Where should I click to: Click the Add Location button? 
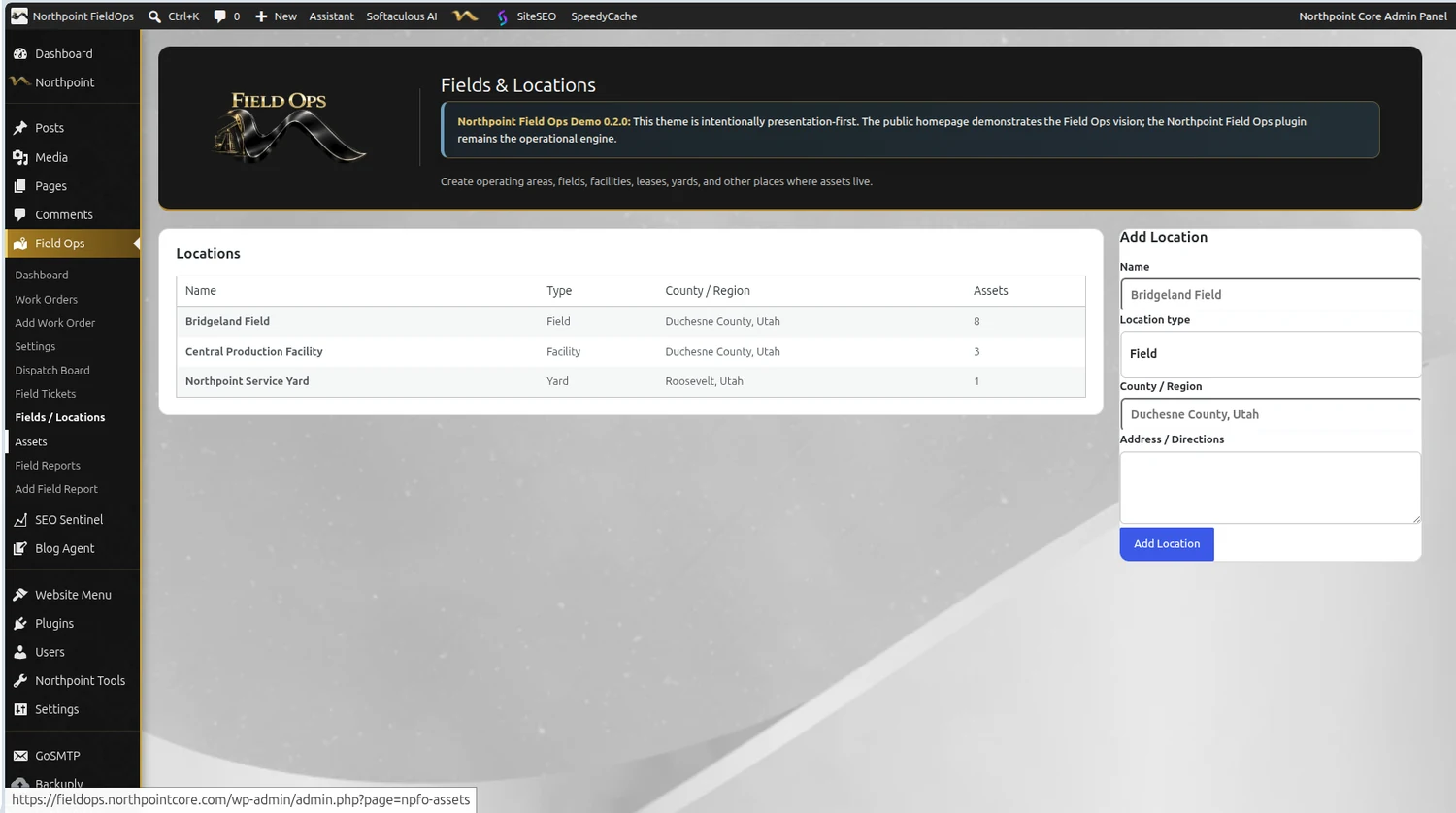(1167, 544)
